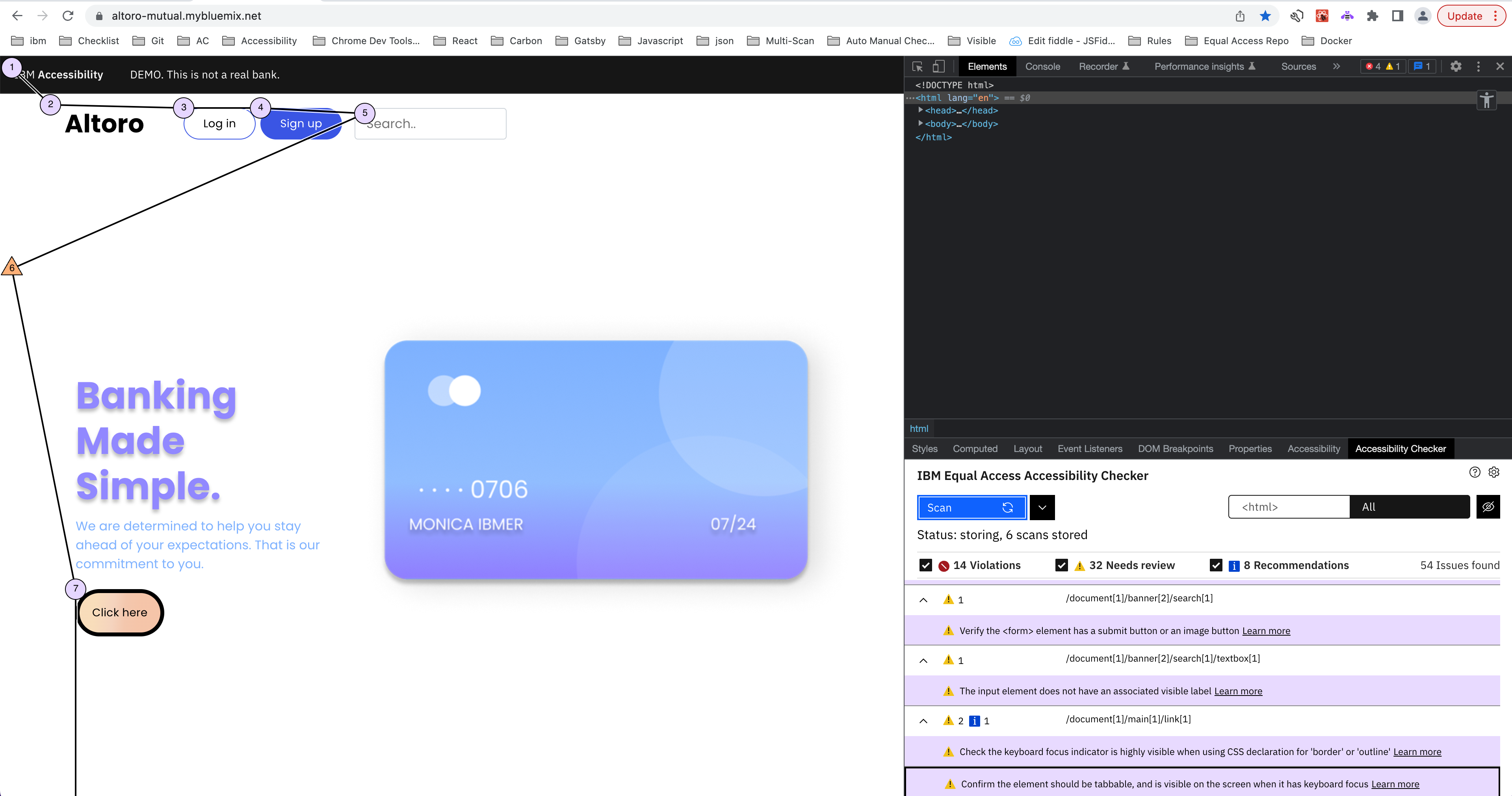Click the Sign up button
Viewport: 1512px width, 796px height.
click(x=301, y=123)
